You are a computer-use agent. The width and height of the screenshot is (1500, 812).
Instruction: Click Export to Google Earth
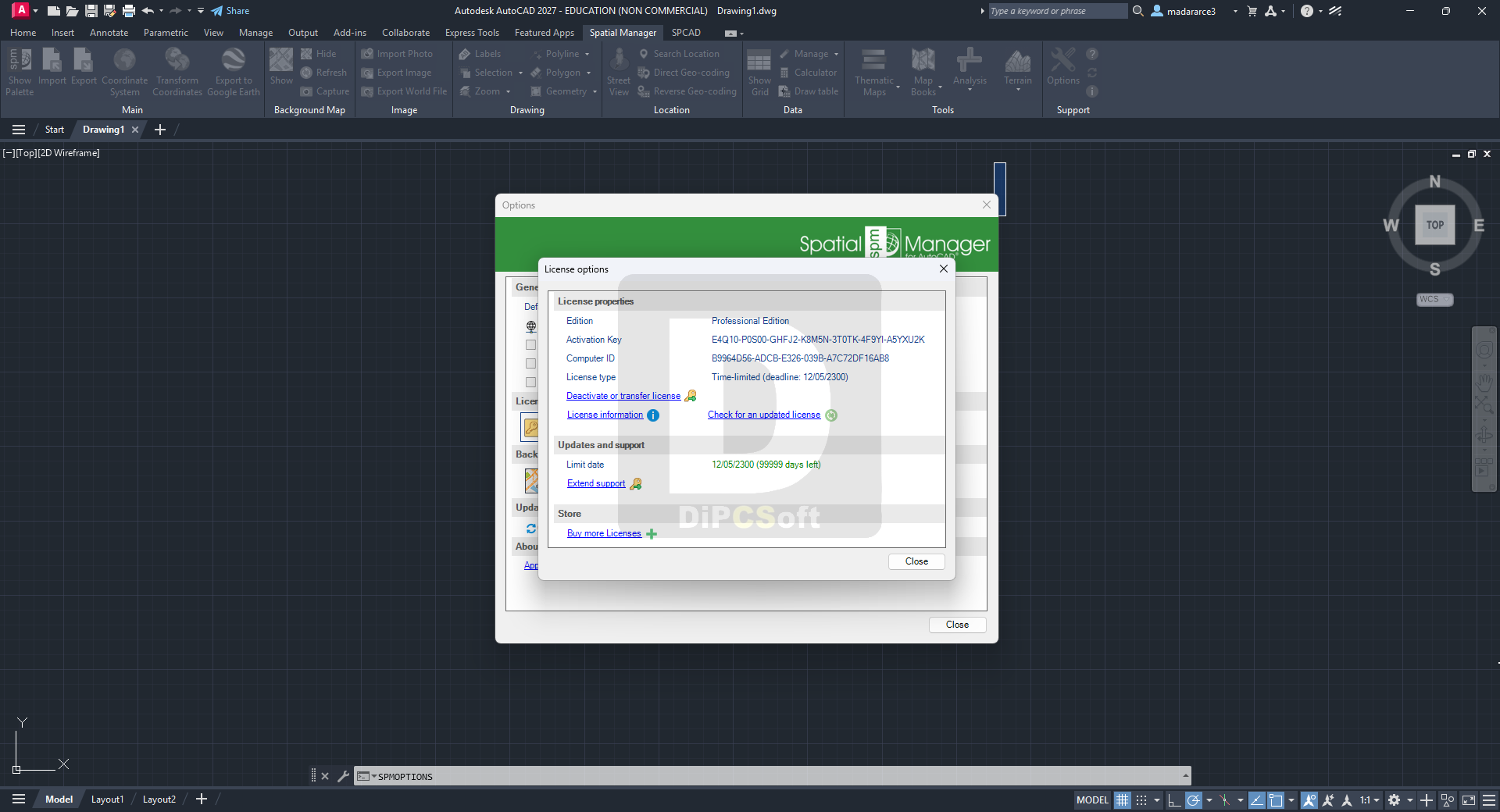point(234,72)
